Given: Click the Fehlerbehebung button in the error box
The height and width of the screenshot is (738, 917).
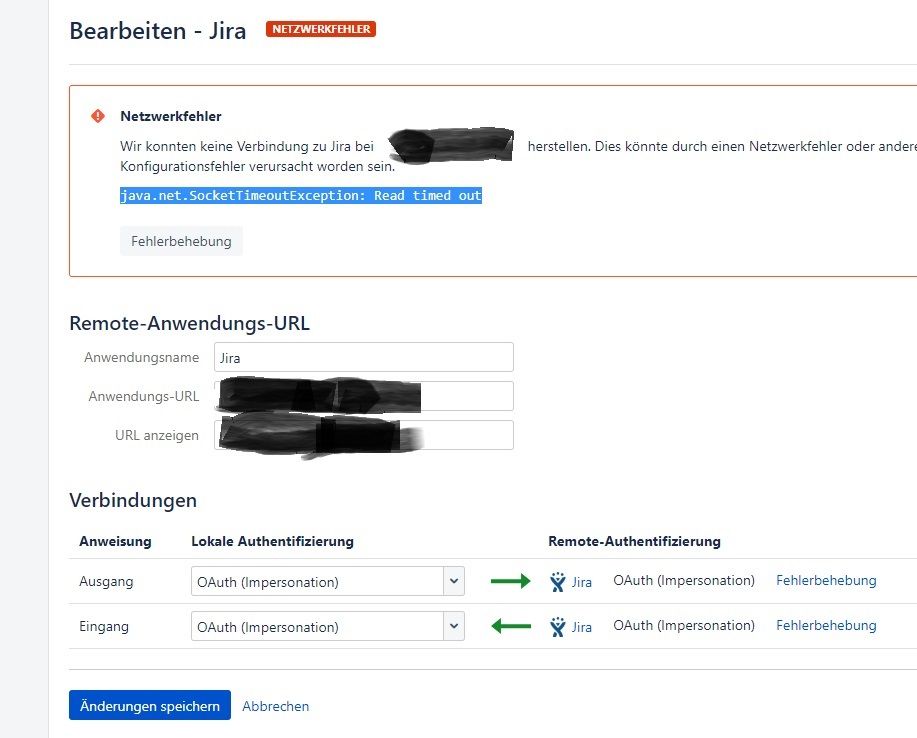Looking at the screenshot, I should (x=181, y=241).
